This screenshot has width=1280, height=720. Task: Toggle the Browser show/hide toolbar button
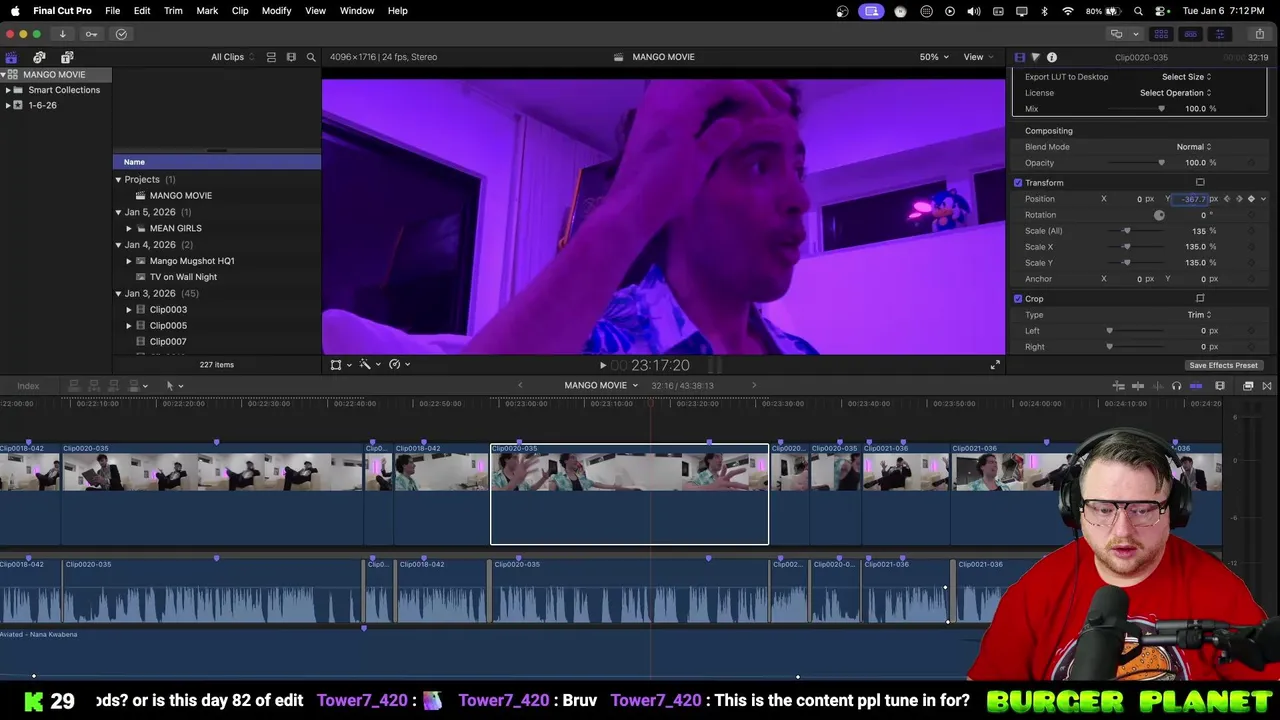click(x=1160, y=34)
